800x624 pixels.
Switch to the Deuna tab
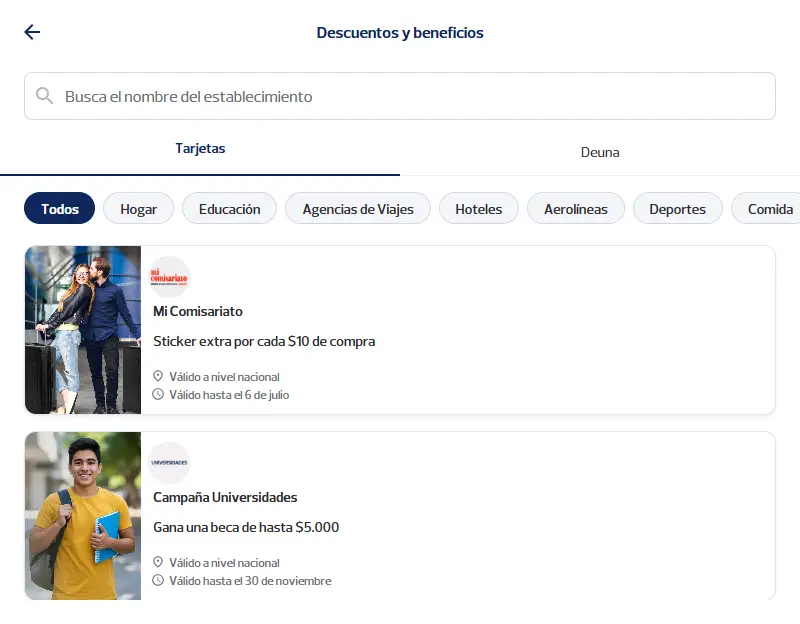coord(600,152)
